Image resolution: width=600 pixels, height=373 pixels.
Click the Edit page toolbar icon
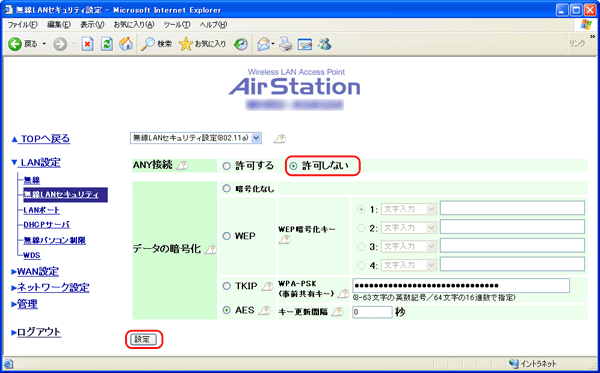305,44
